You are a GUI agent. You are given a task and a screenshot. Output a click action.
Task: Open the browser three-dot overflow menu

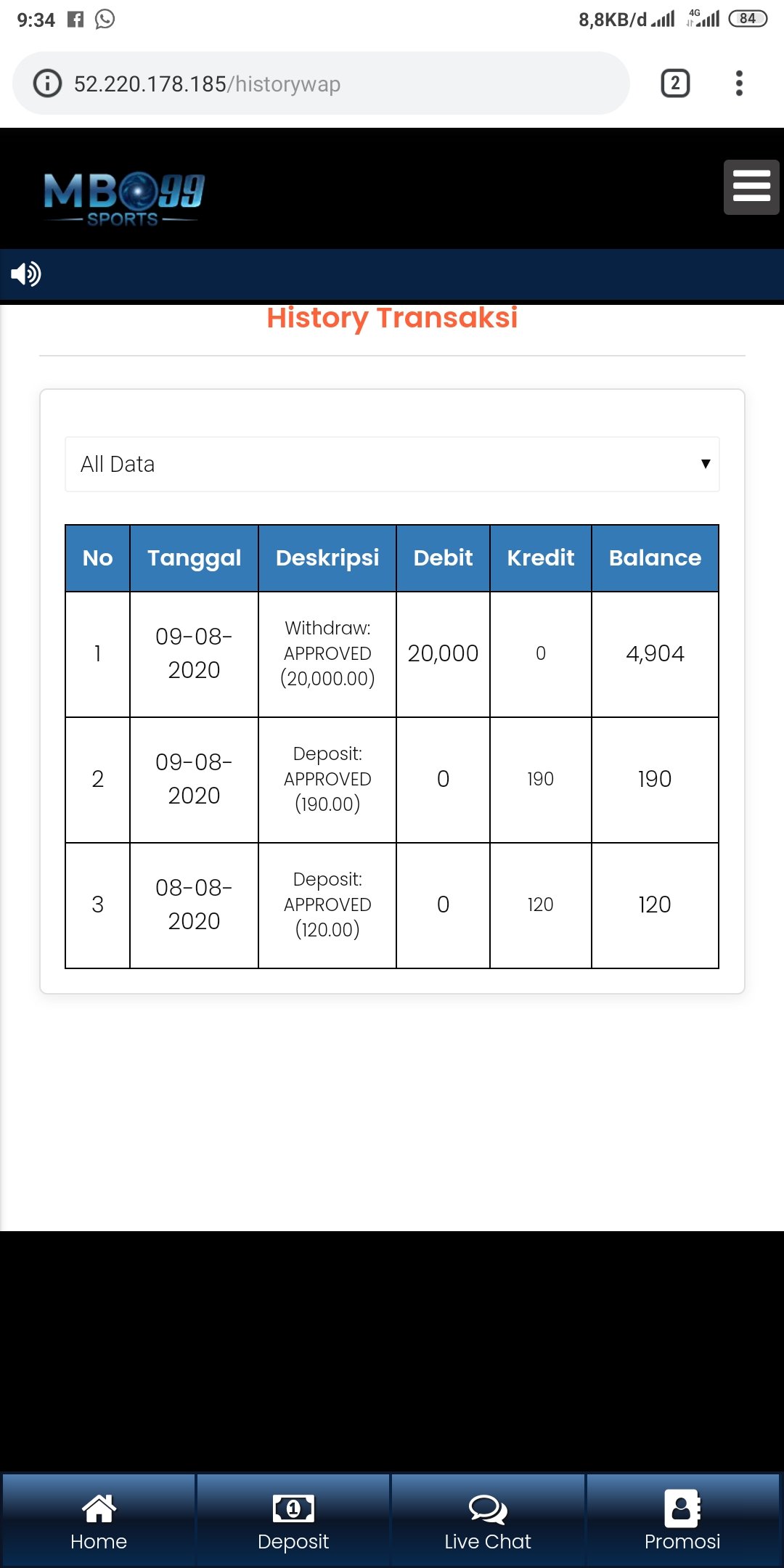tap(739, 83)
